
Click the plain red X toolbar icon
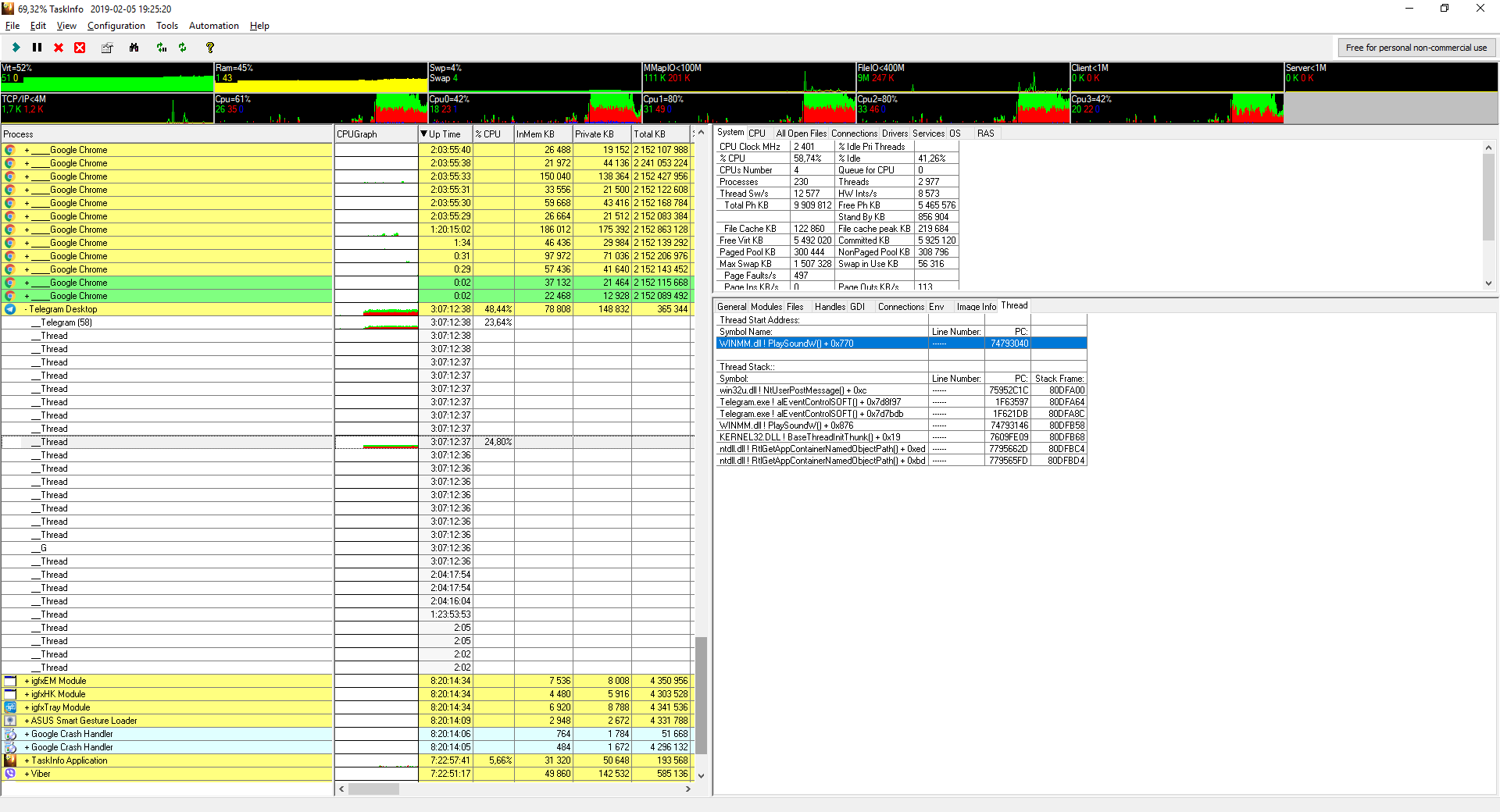point(59,48)
